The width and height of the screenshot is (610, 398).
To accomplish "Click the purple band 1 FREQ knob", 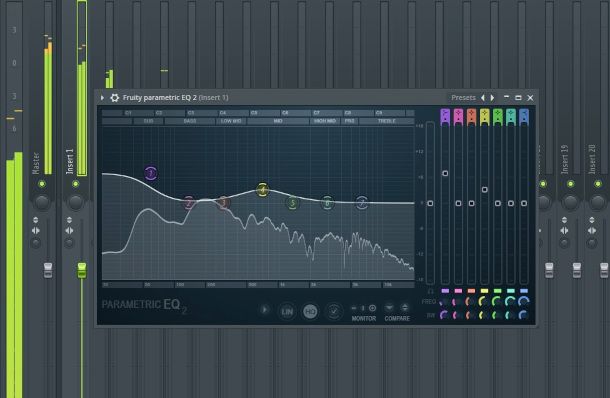I will click(x=445, y=302).
